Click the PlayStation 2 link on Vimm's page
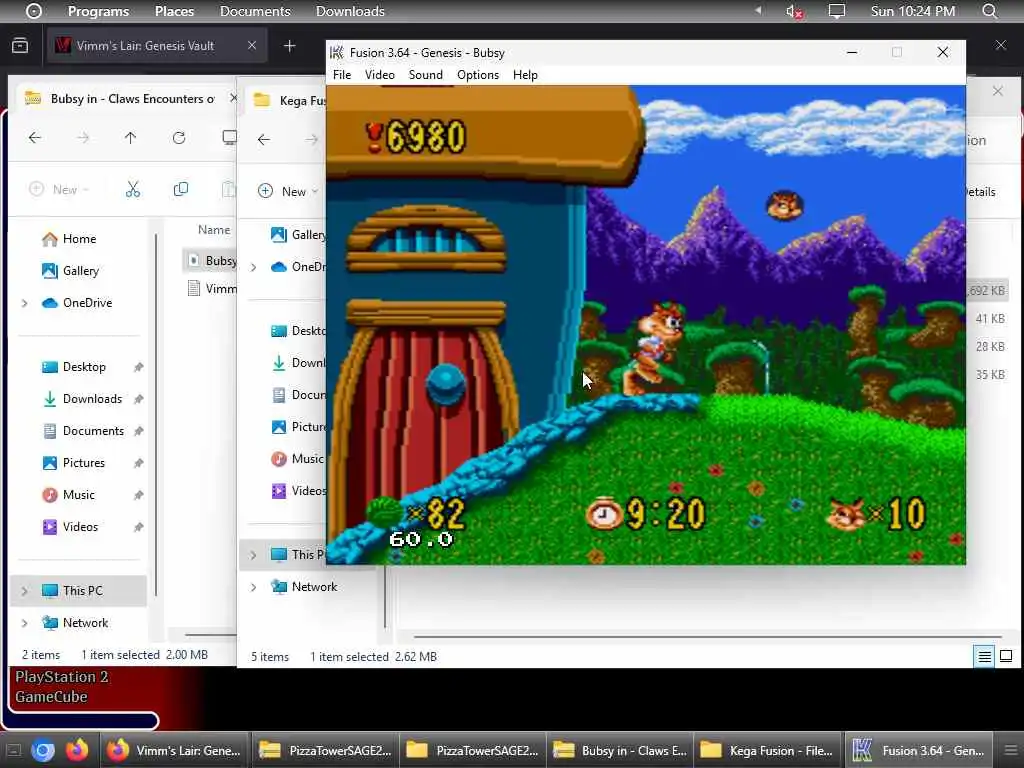 62,677
